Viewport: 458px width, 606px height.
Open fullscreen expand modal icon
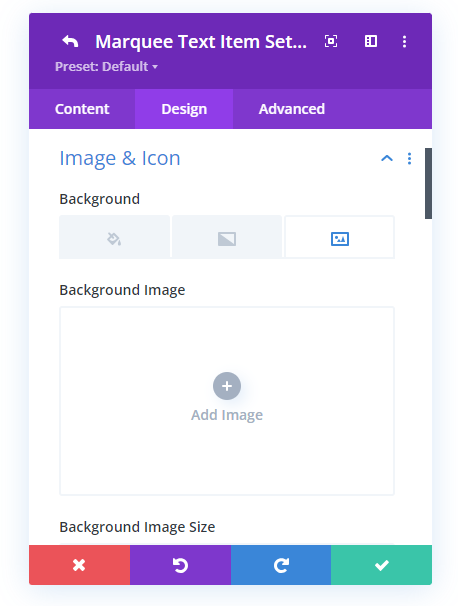[331, 41]
